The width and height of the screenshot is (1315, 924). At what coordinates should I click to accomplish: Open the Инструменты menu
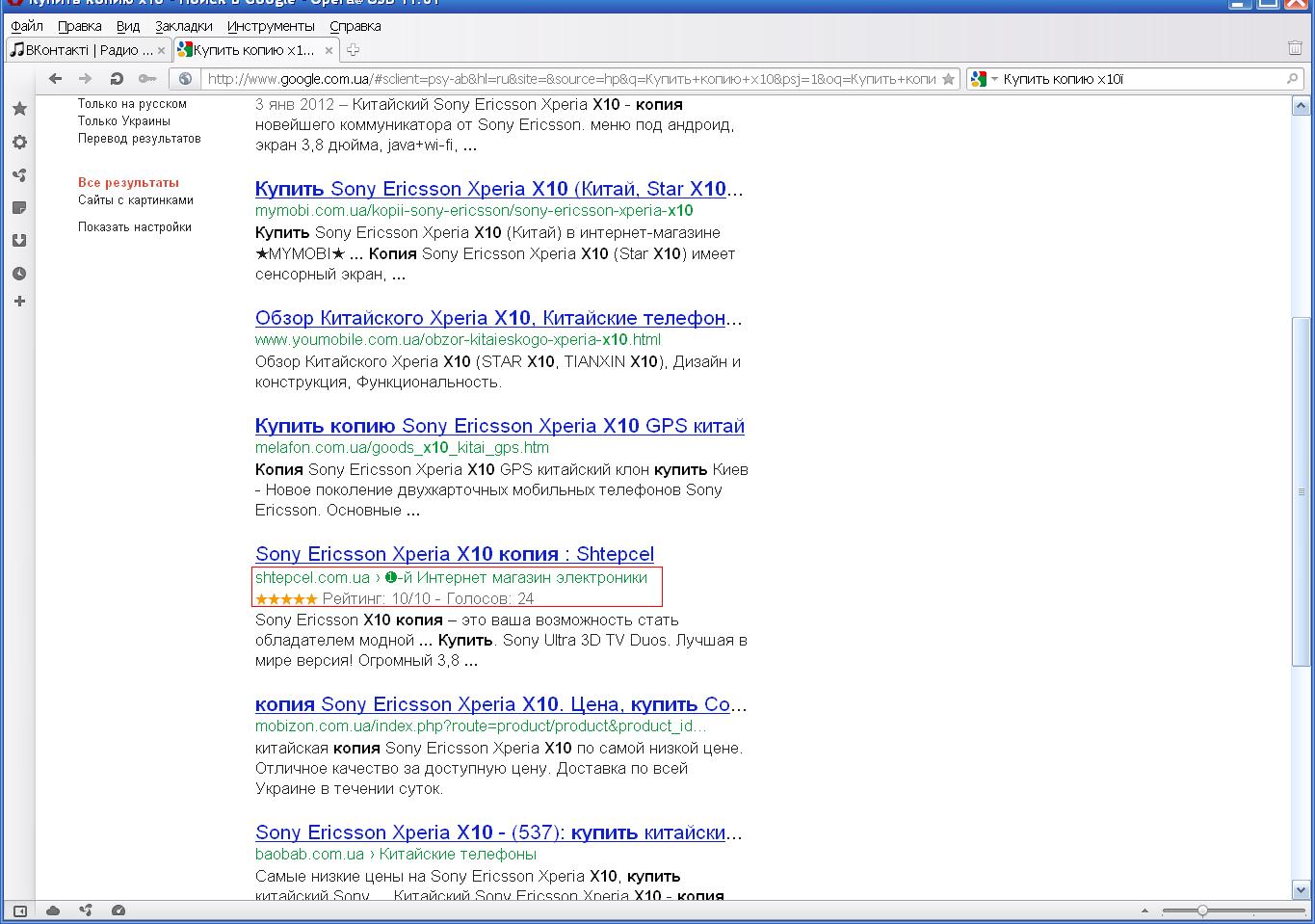click(271, 26)
